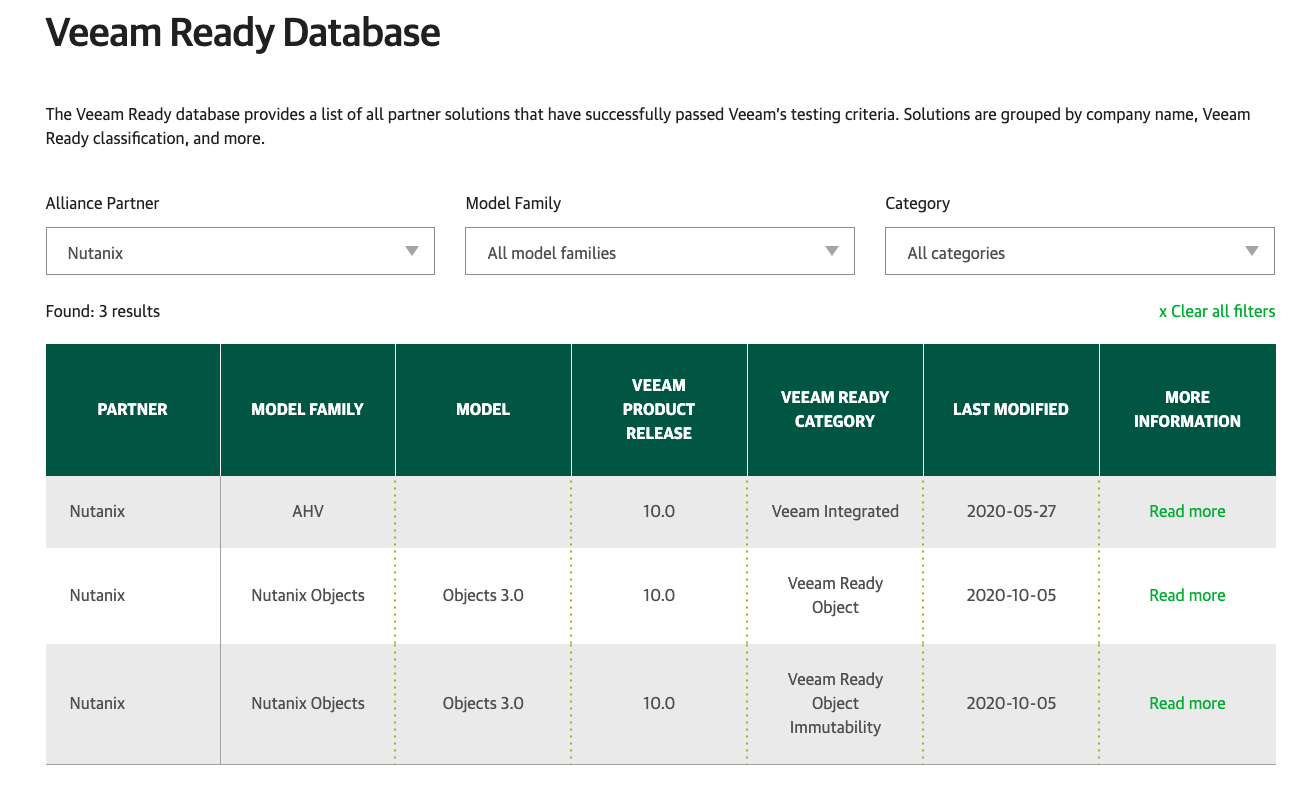The image size is (1316, 796).
Task: Open Read more for the AHV row
Action: [x=1187, y=511]
